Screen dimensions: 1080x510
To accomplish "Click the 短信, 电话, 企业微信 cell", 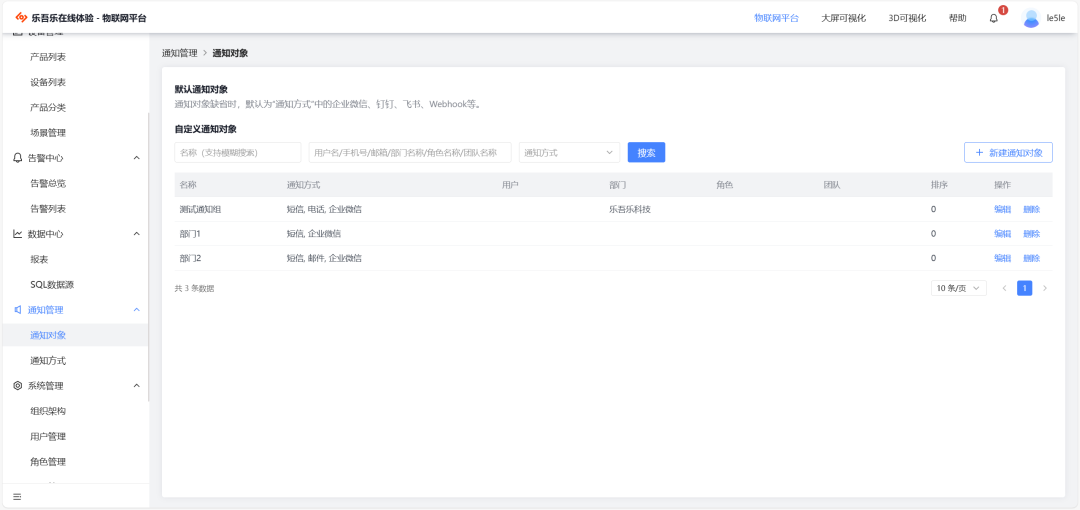I will pos(324,210).
